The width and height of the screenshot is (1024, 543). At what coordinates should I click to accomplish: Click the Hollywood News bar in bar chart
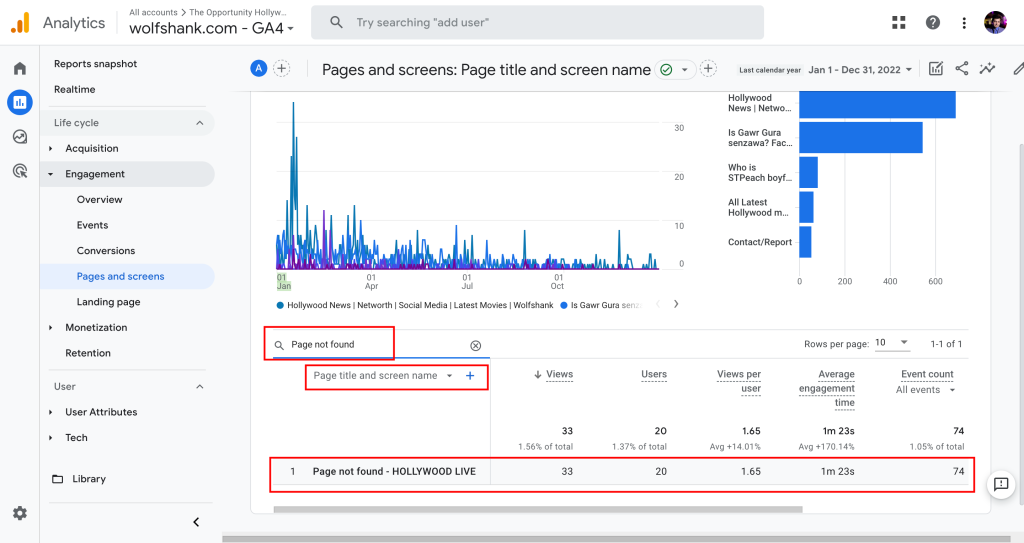coord(877,105)
